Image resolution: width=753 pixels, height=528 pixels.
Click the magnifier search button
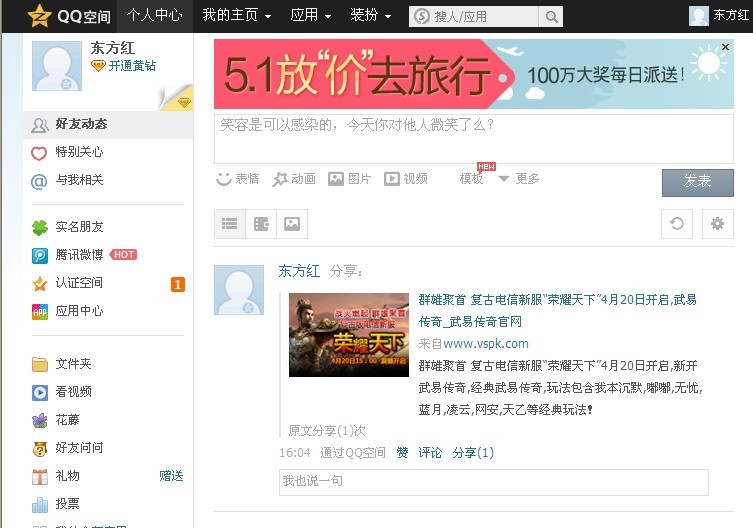[x=551, y=16]
